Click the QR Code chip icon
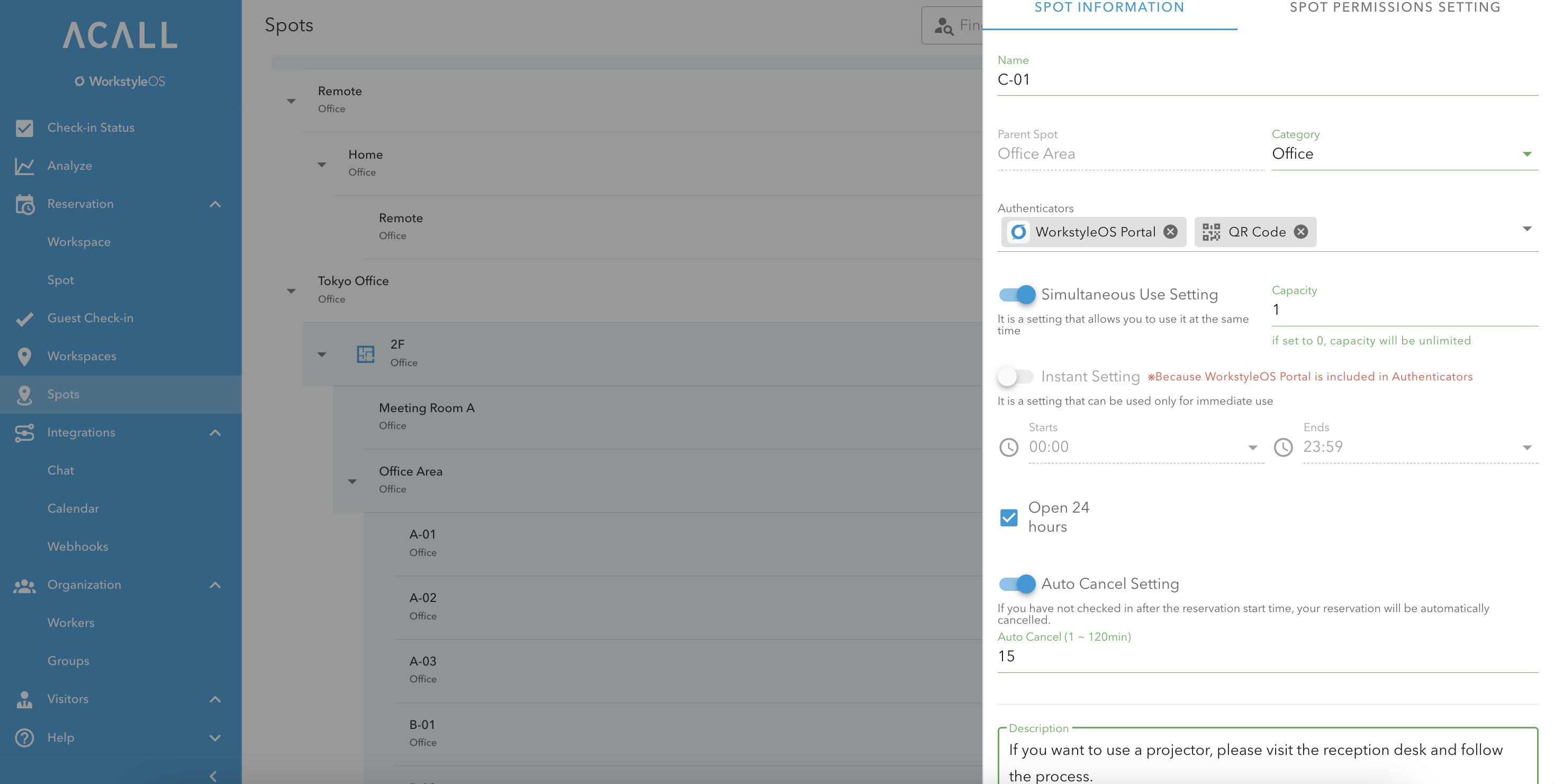The image size is (1554, 784). point(1210,232)
